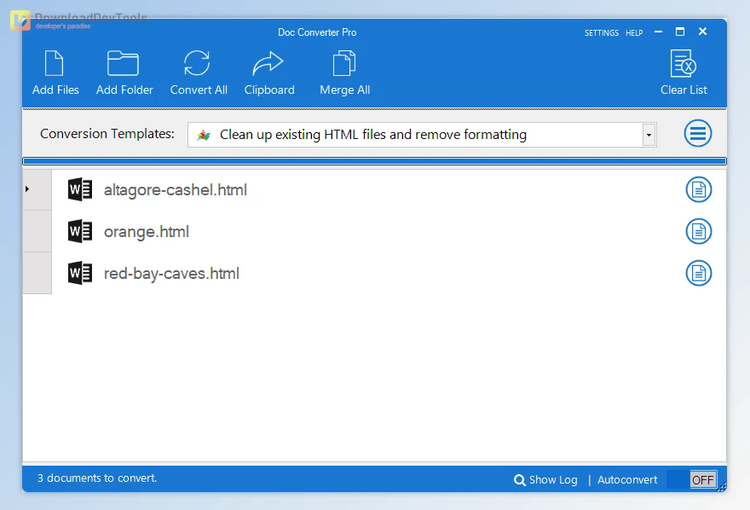Click the Word icon beside altagore-cashel.html
This screenshot has width=750, height=510.
coord(80,189)
